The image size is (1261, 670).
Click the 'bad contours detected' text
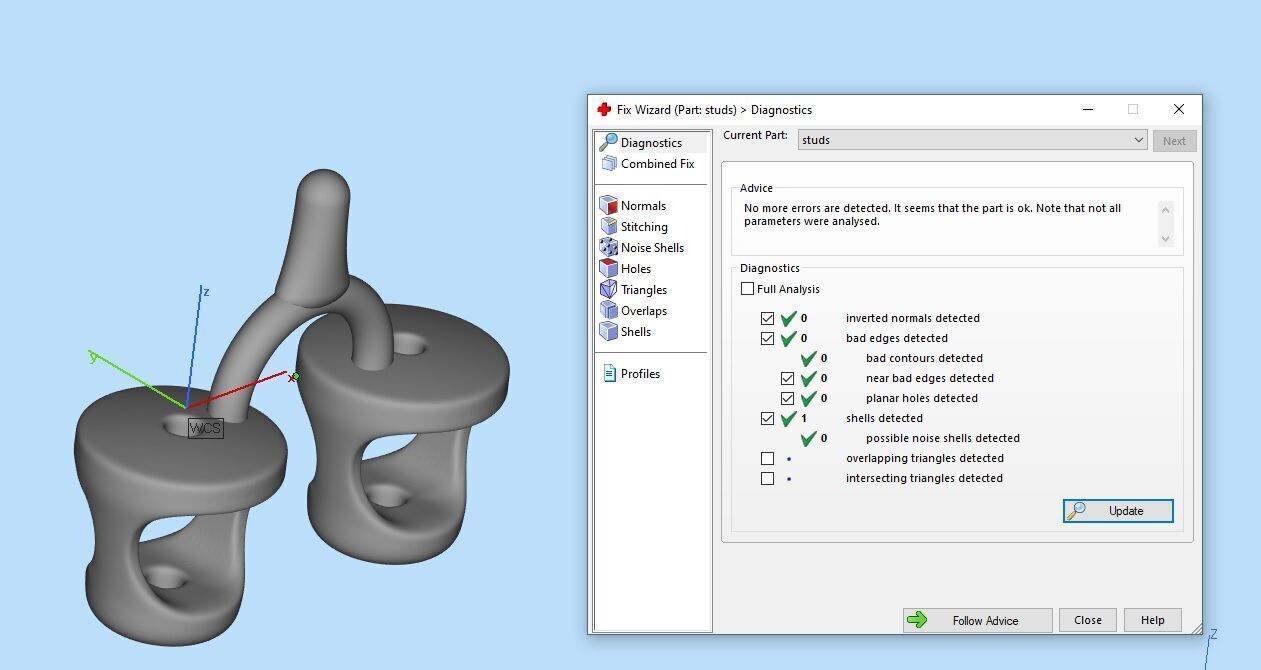pos(924,358)
